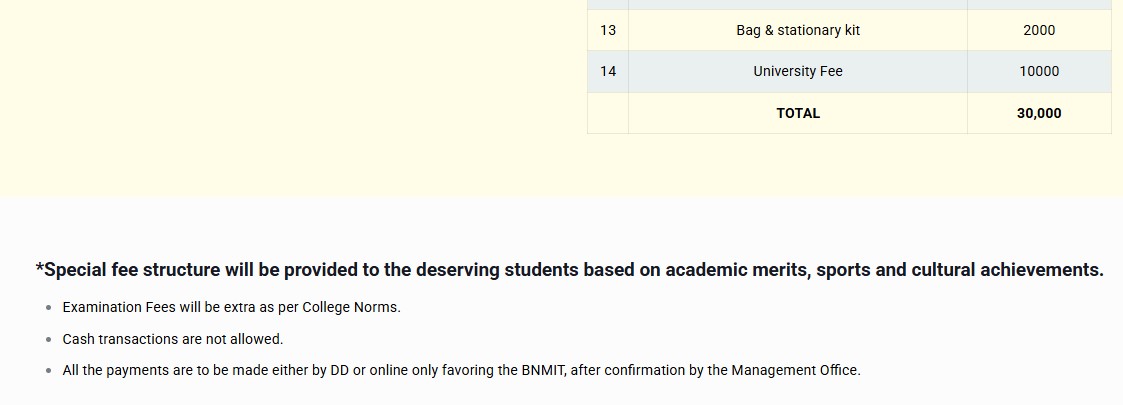
Task: Click the row number 13 cell
Action: tap(608, 30)
